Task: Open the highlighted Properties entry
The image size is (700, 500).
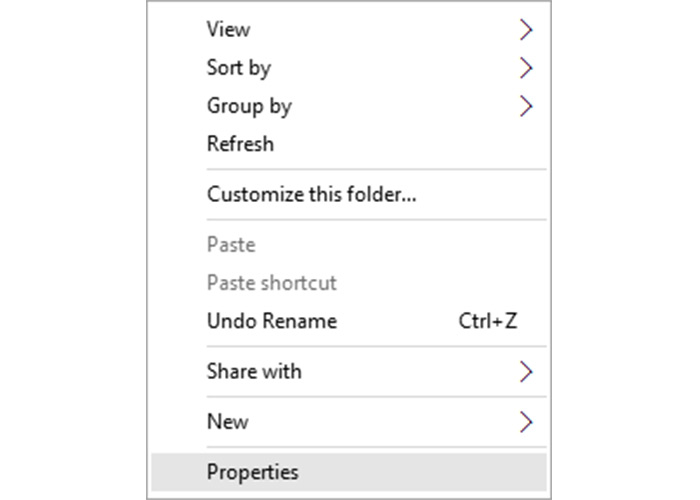Action: click(252, 471)
